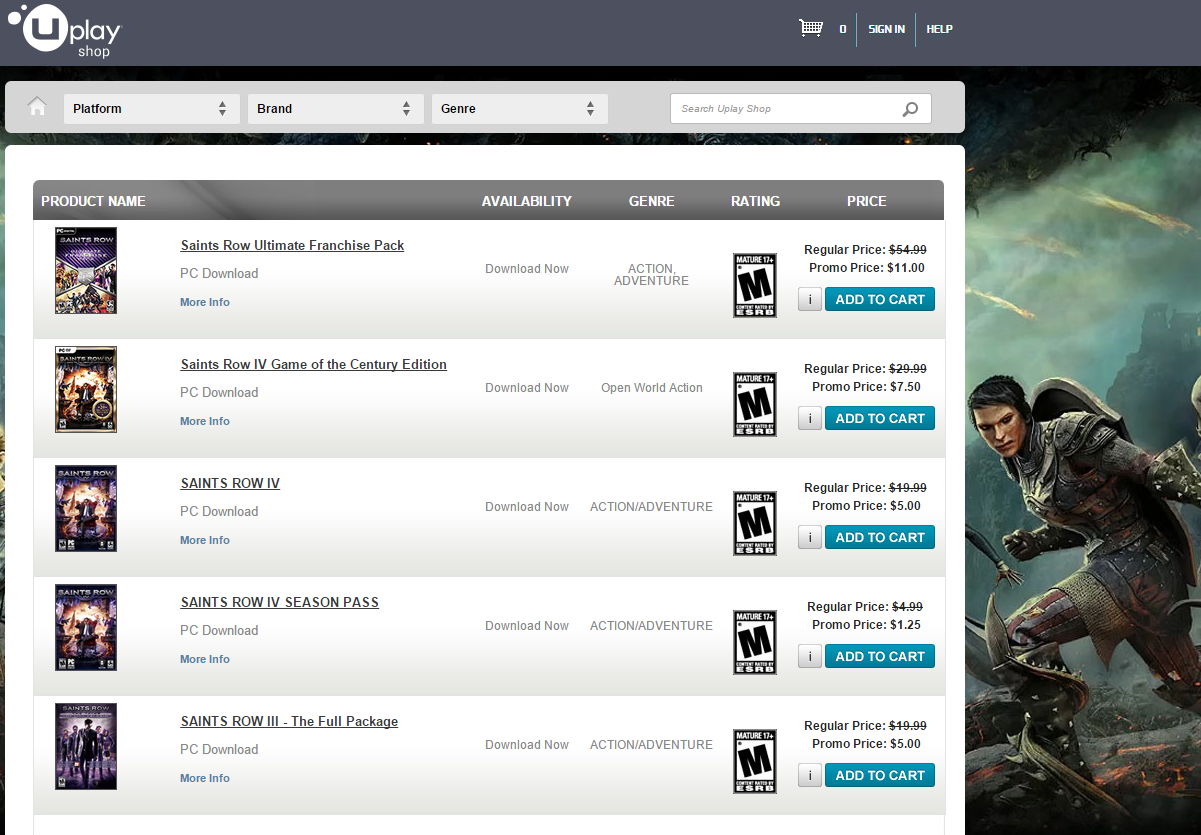
Task: Open the Platform dropdown
Action: [x=152, y=109]
